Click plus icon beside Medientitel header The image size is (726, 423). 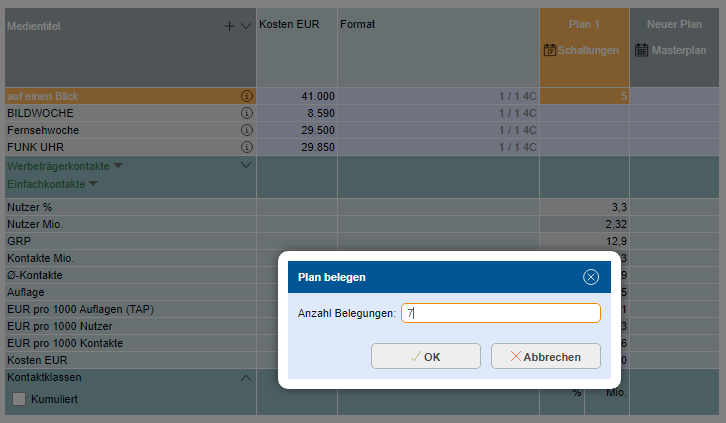tap(229, 26)
